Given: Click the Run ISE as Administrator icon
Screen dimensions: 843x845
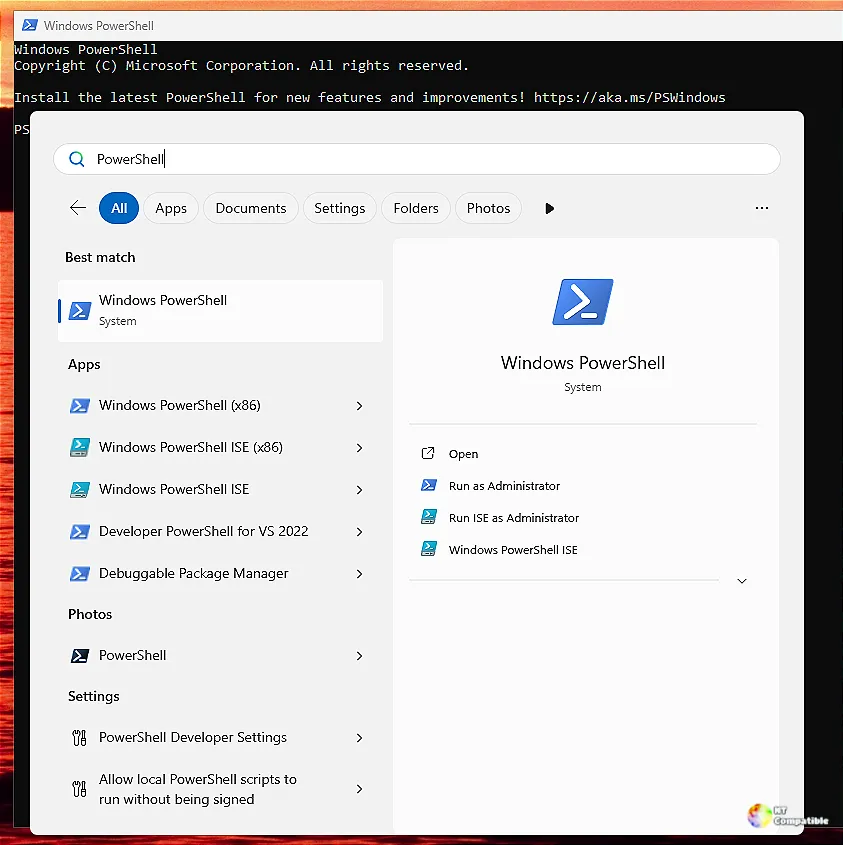Looking at the screenshot, I should (429, 517).
